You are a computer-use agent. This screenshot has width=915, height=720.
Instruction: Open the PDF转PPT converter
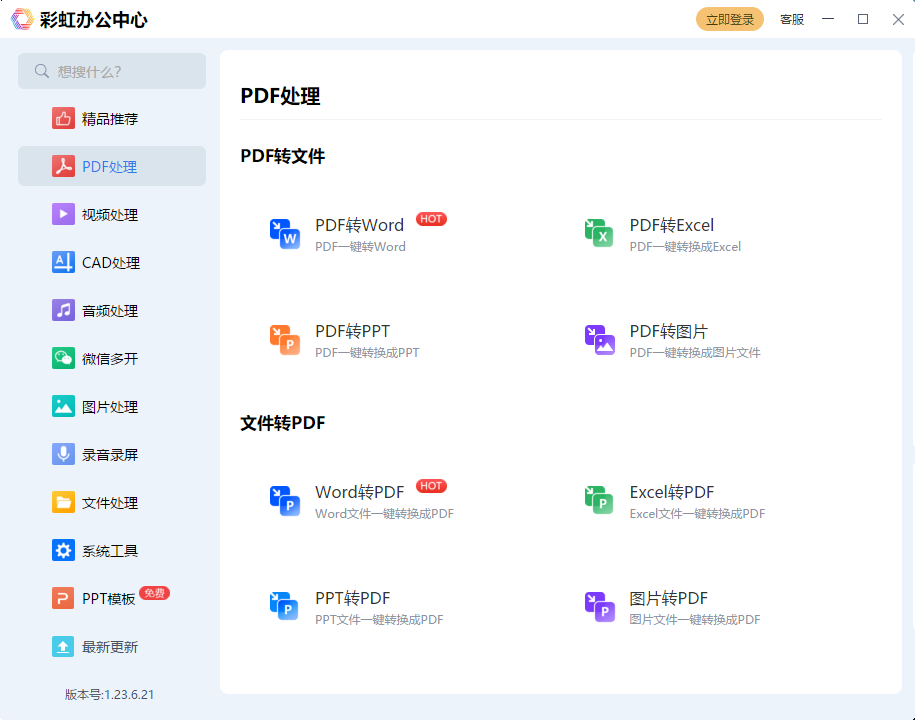352,331
